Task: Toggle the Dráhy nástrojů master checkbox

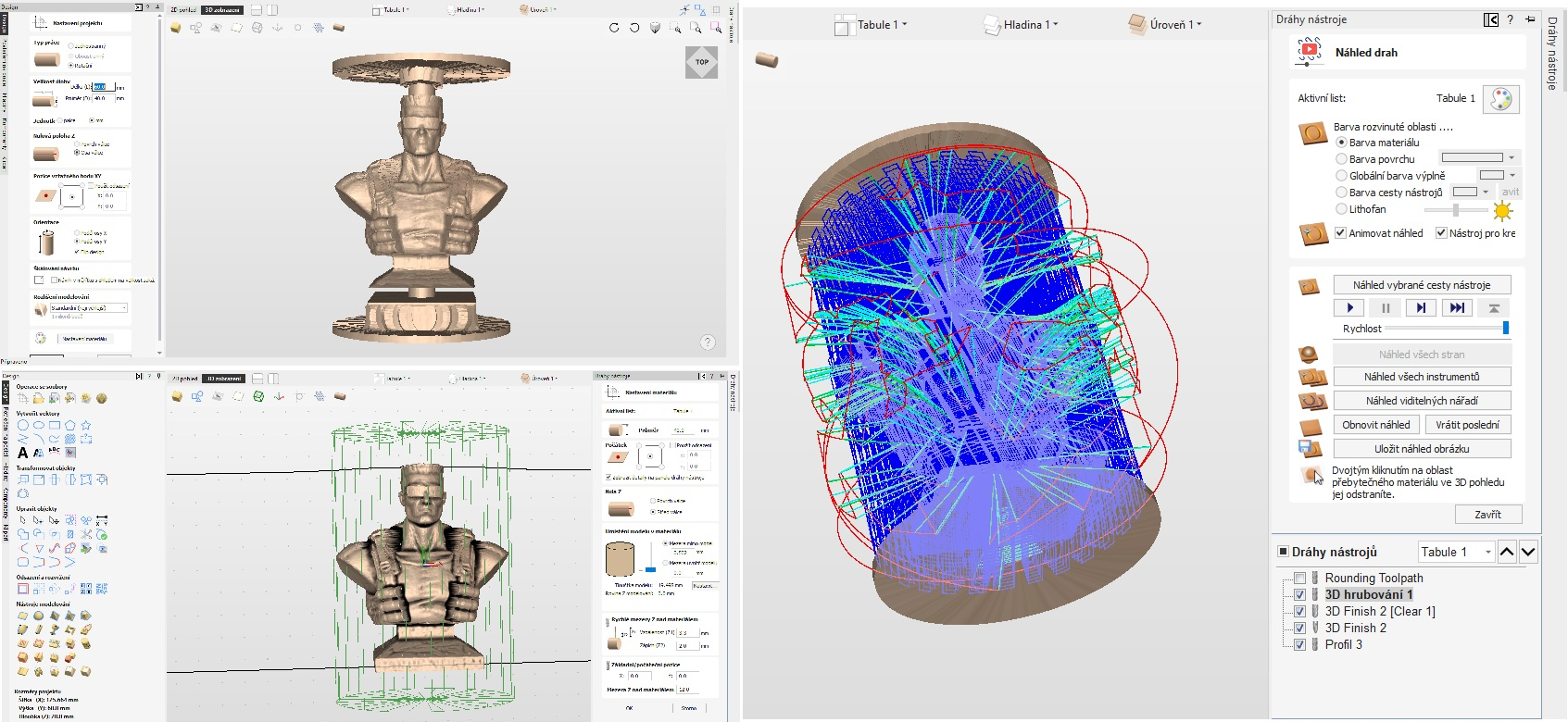Action: (x=1283, y=551)
